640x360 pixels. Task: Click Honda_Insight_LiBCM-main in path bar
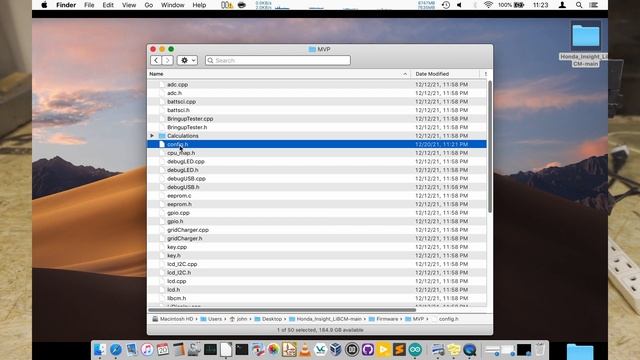[325, 319]
